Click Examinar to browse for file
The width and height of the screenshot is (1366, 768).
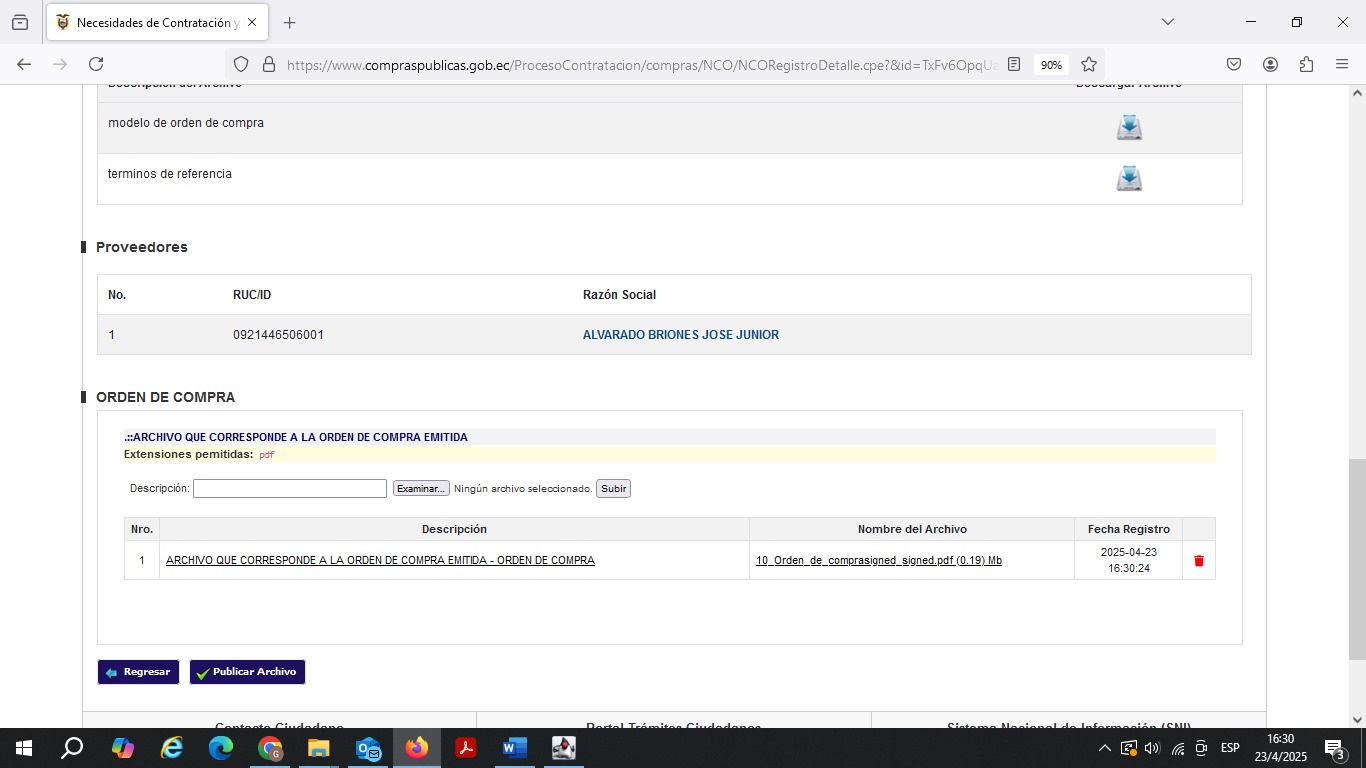(x=421, y=489)
